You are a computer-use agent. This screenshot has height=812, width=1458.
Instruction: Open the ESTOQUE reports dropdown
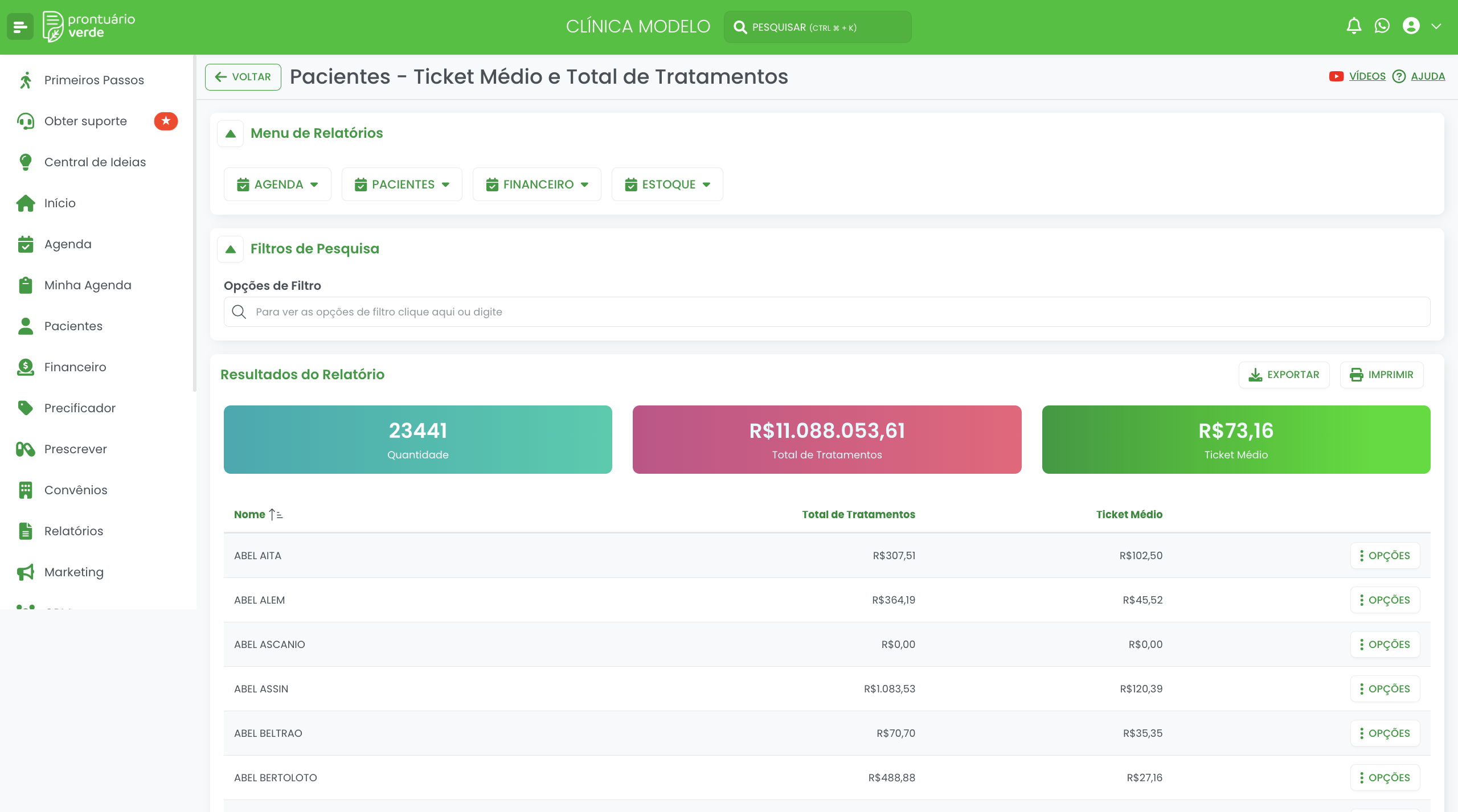pos(667,184)
